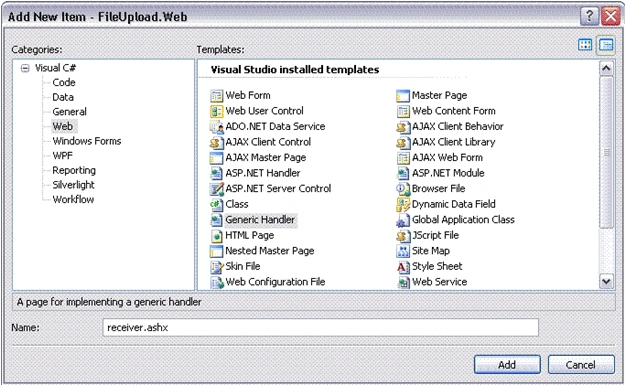
Task: Select the WPF category
Action: [x=63, y=155]
